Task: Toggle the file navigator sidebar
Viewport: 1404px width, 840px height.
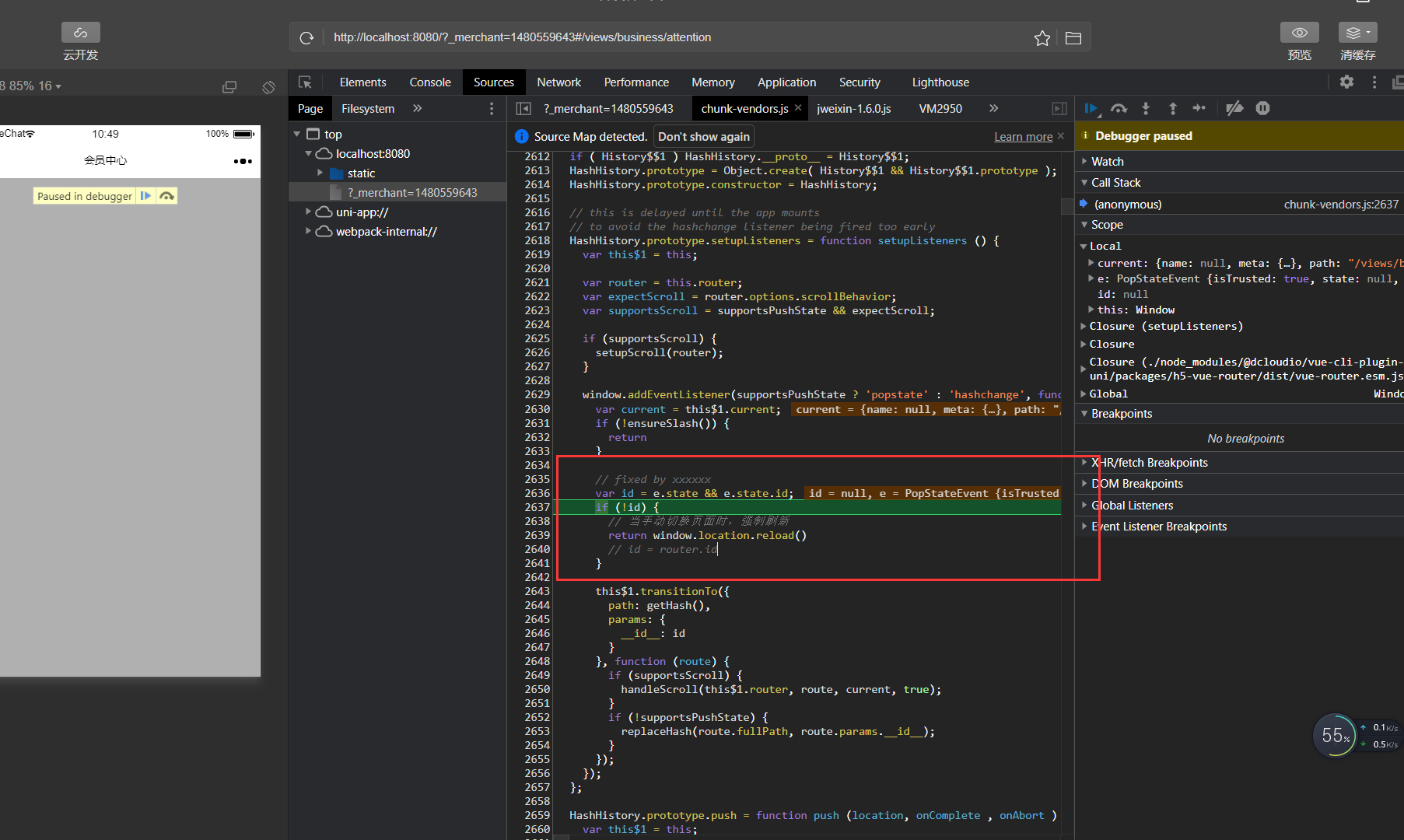Action: [523, 109]
